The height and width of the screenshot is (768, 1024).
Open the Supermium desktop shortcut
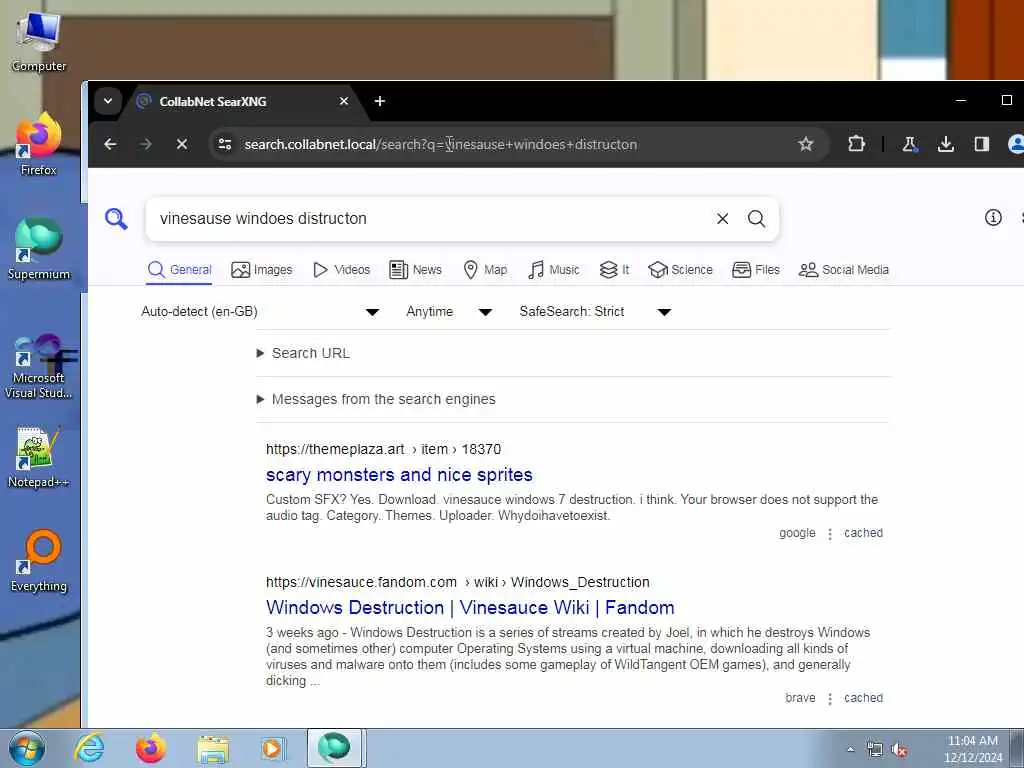(39, 248)
